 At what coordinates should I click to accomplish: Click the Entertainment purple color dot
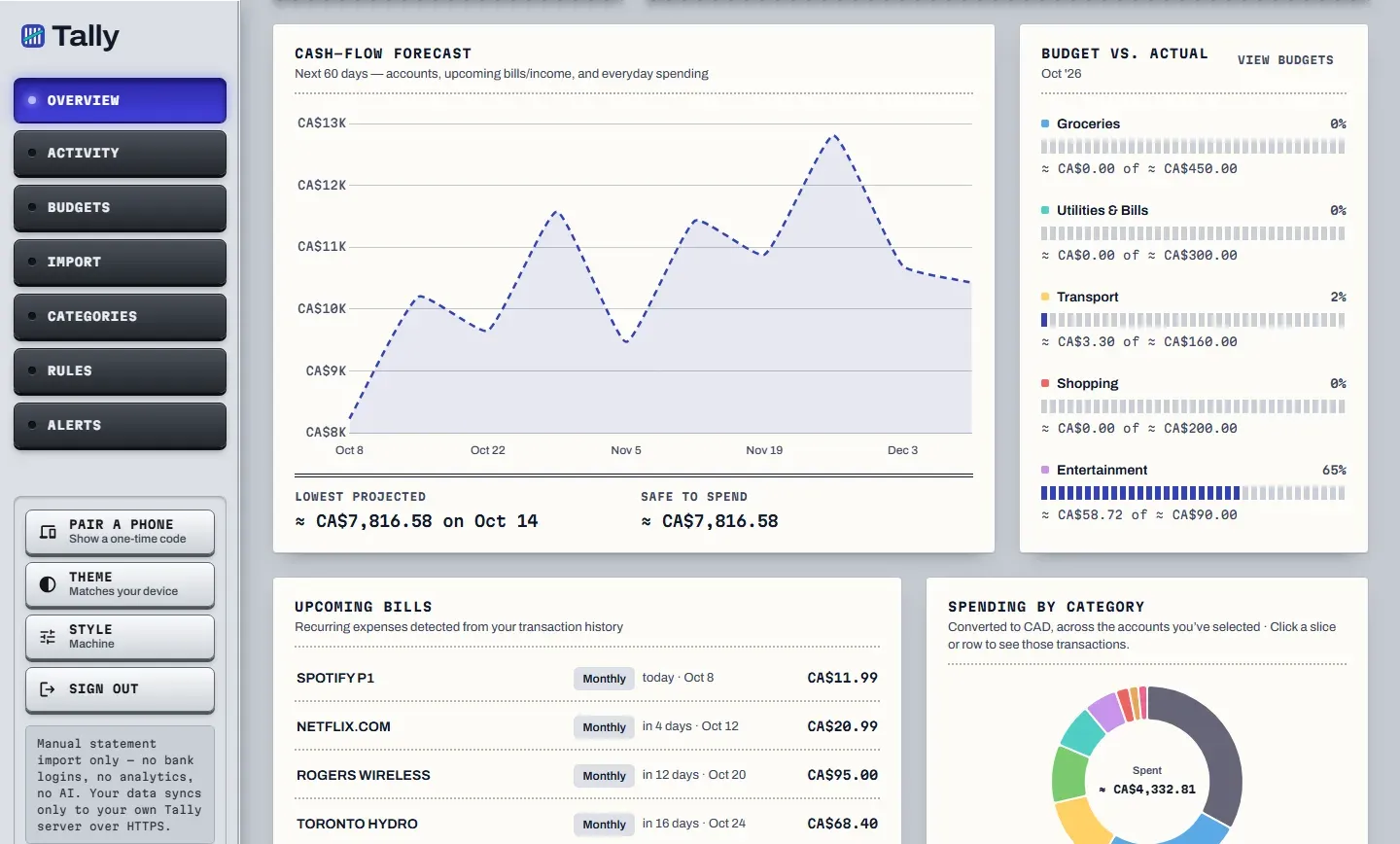(x=1045, y=470)
